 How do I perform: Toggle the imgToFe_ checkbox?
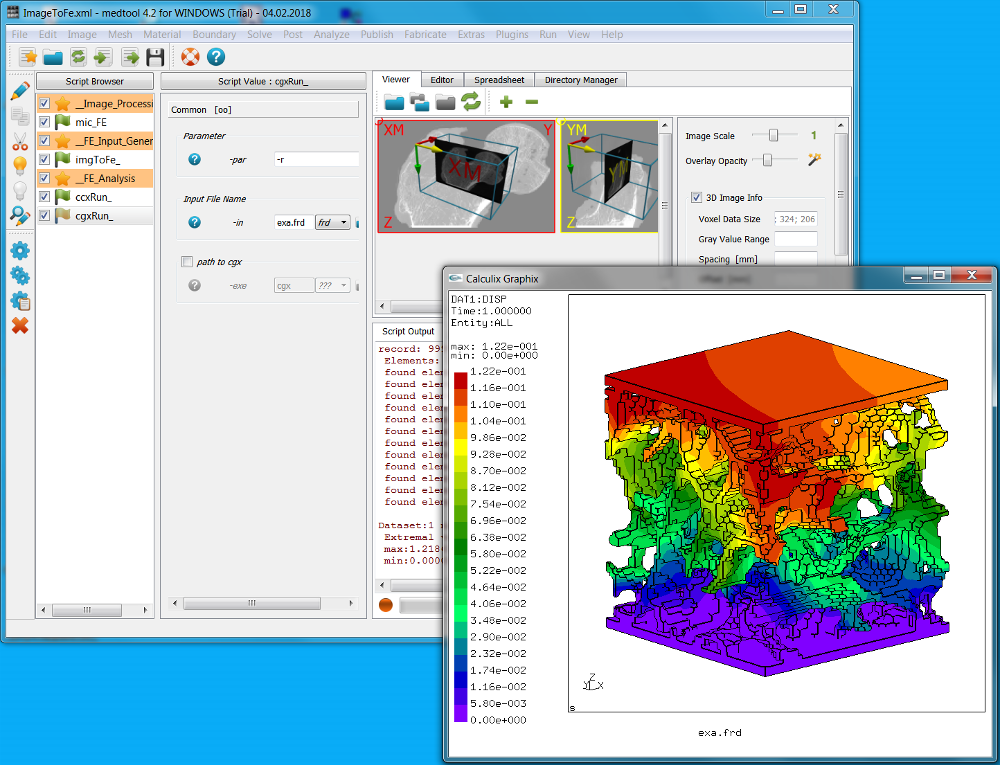coord(44,159)
